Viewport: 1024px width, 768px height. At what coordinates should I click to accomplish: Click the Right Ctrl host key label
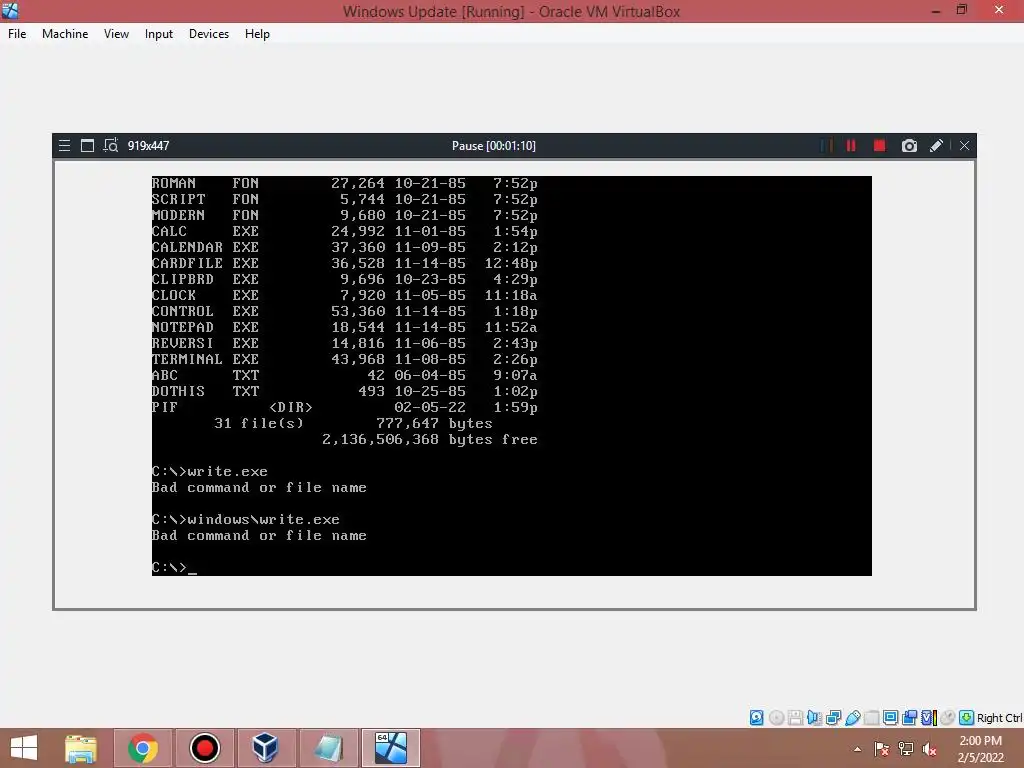pos(999,718)
